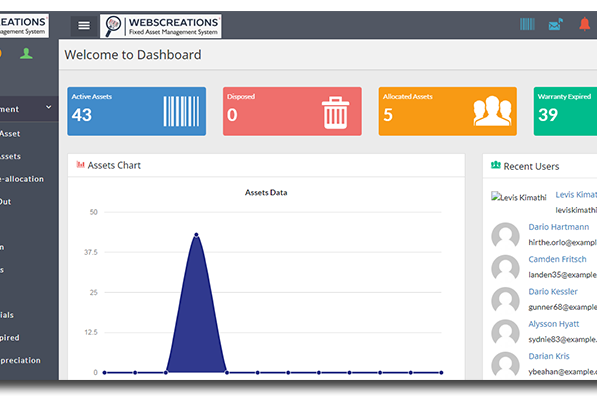The height and width of the screenshot is (398, 597).
Task: Click the 37.5 axis label
Action: [91, 252]
